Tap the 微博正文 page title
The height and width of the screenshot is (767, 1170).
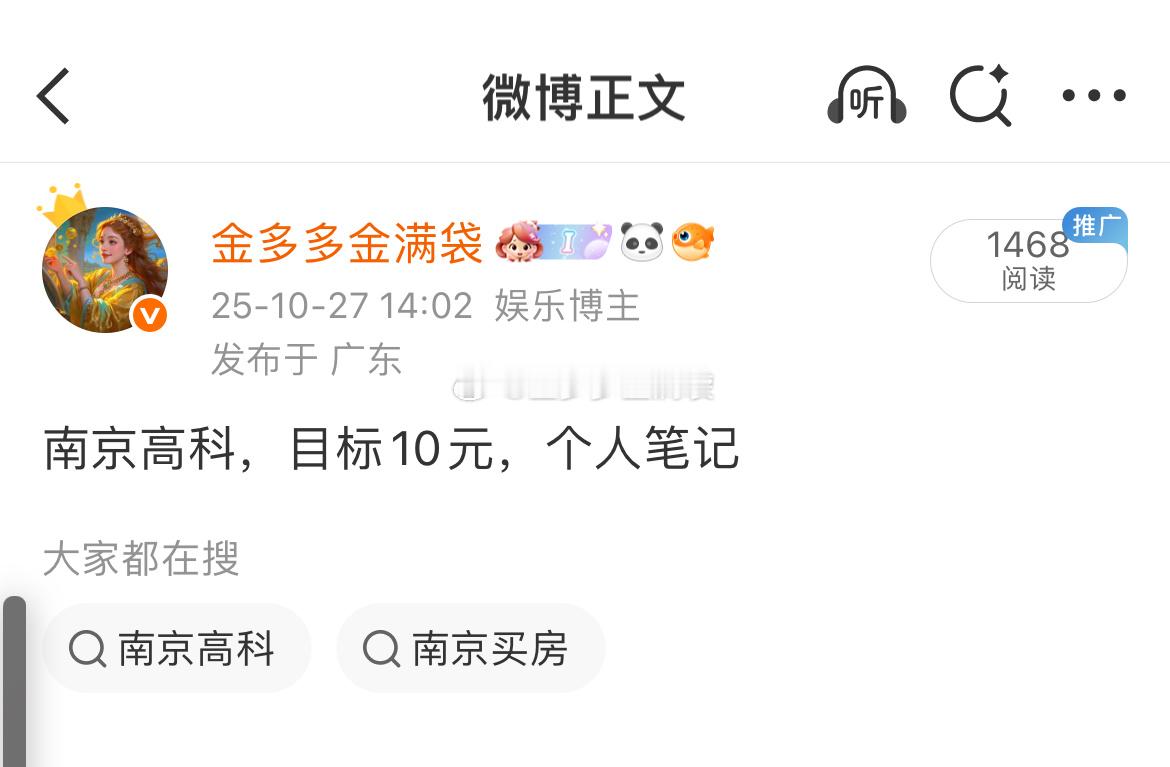pyautogui.click(x=584, y=97)
